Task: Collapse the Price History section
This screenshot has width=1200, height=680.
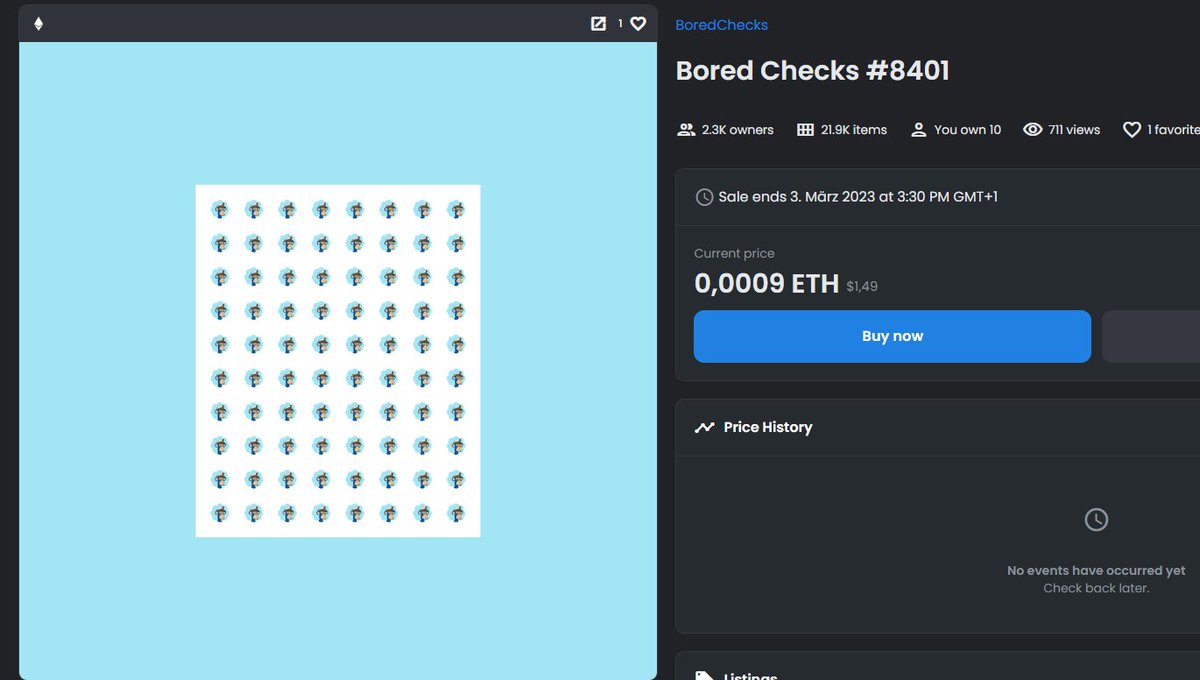Action: pyautogui.click(x=938, y=427)
